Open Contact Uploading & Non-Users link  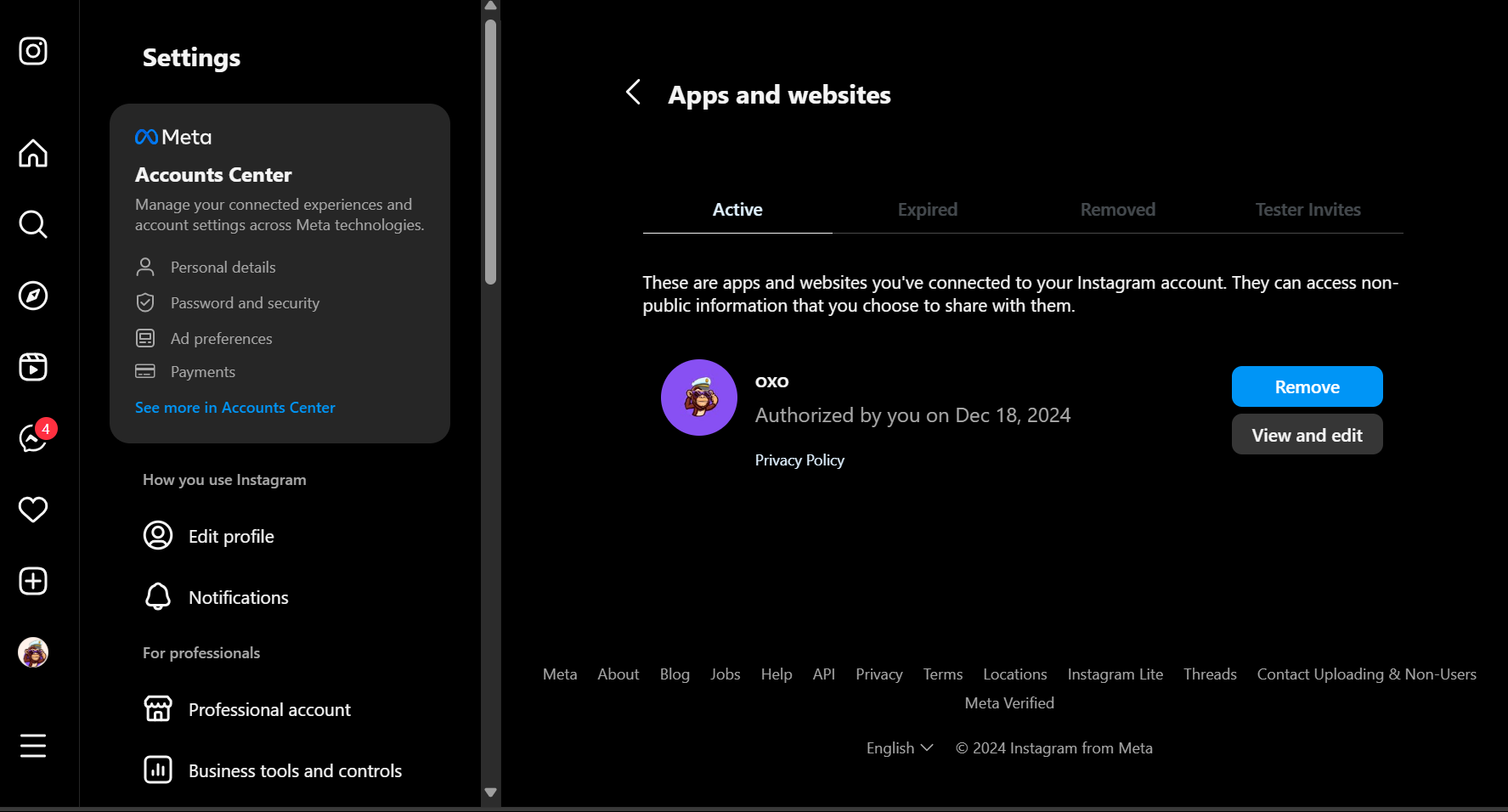click(1367, 674)
